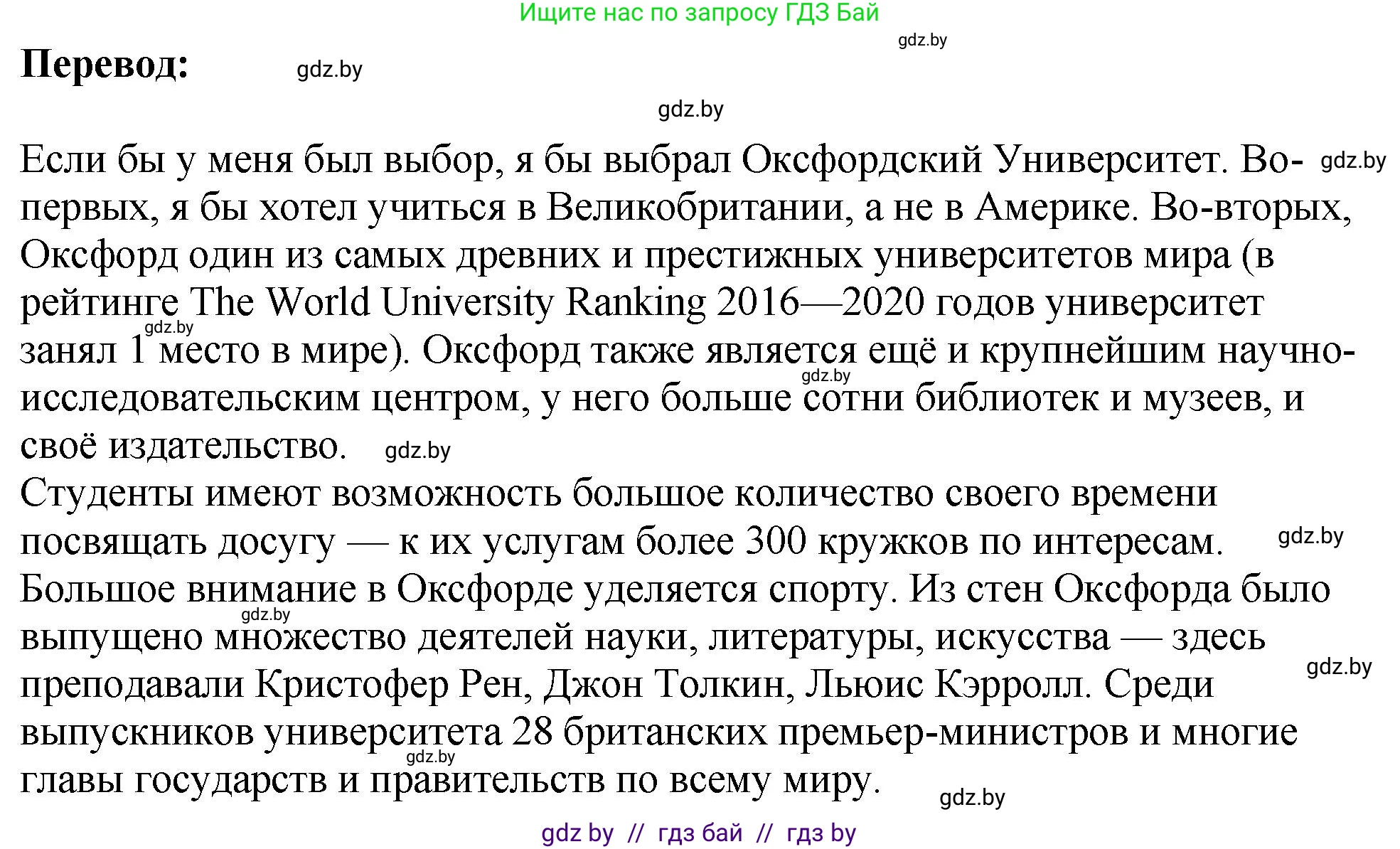Click purple 'gdz by' footer text
The image size is (1400, 849).
click(577, 833)
